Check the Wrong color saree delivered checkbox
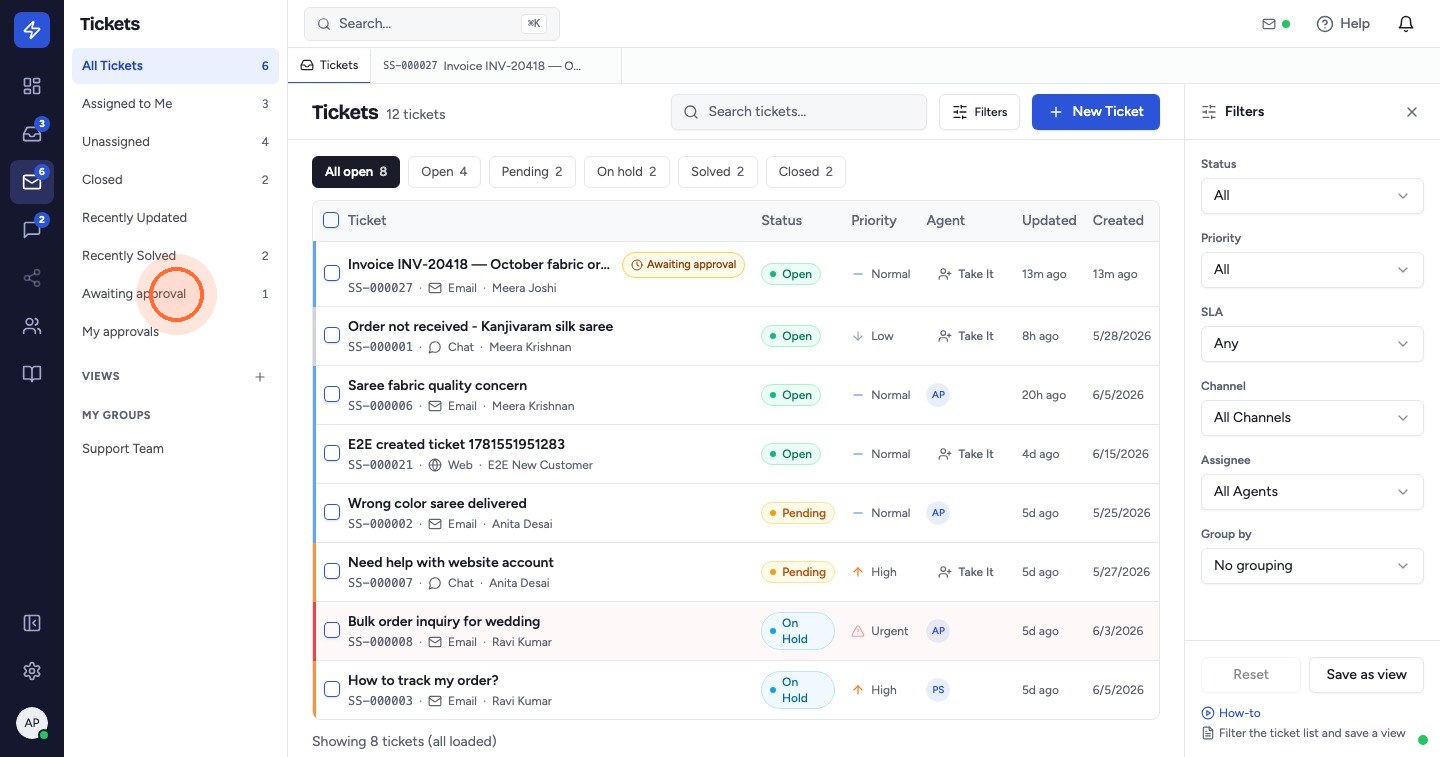The width and height of the screenshot is (1440, 757). (x=332, y=512)
